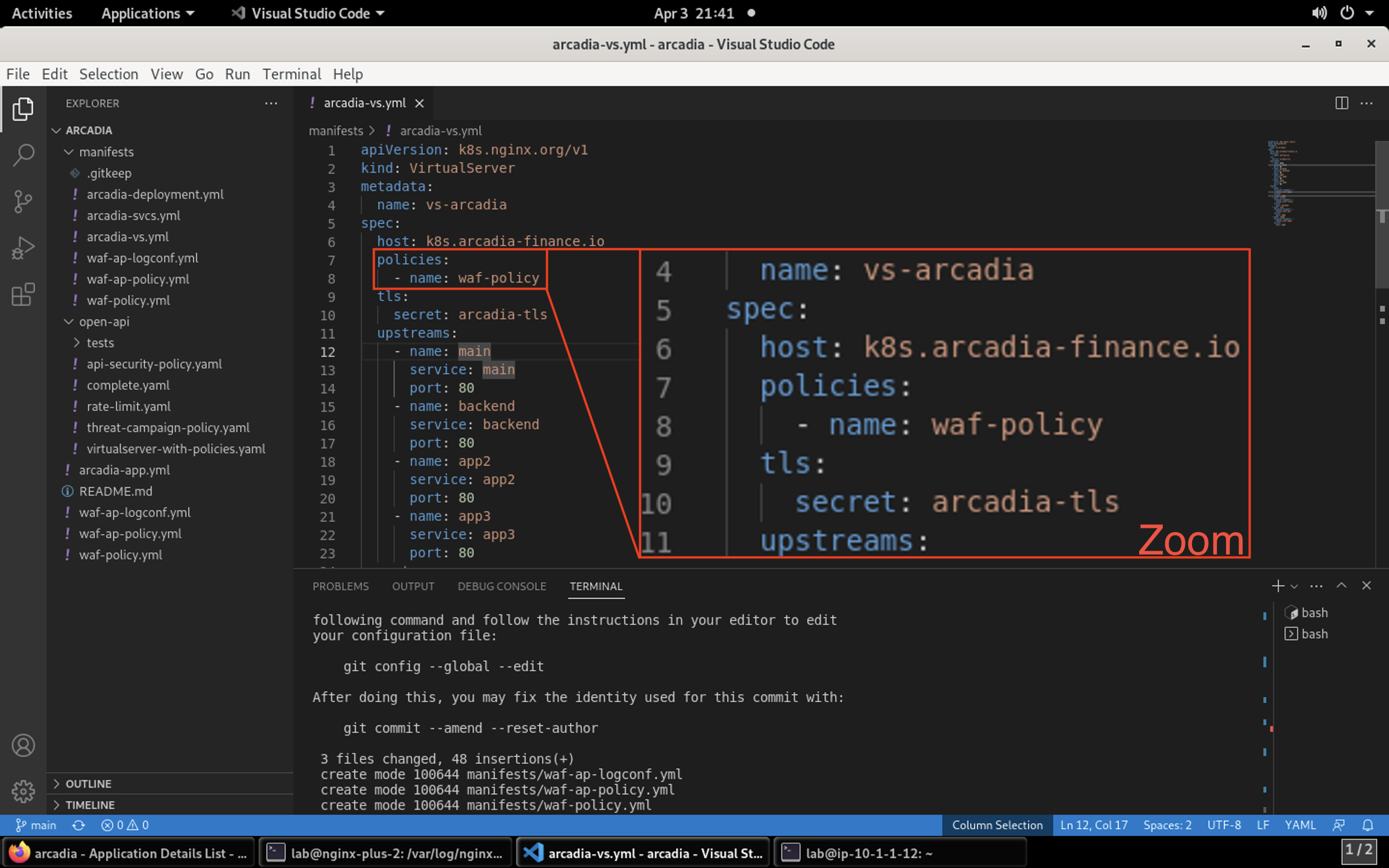Viewport: 1389px width, 868px height.
Task: Toggle Column Selection mode in status bar
Action: (997, 825)
